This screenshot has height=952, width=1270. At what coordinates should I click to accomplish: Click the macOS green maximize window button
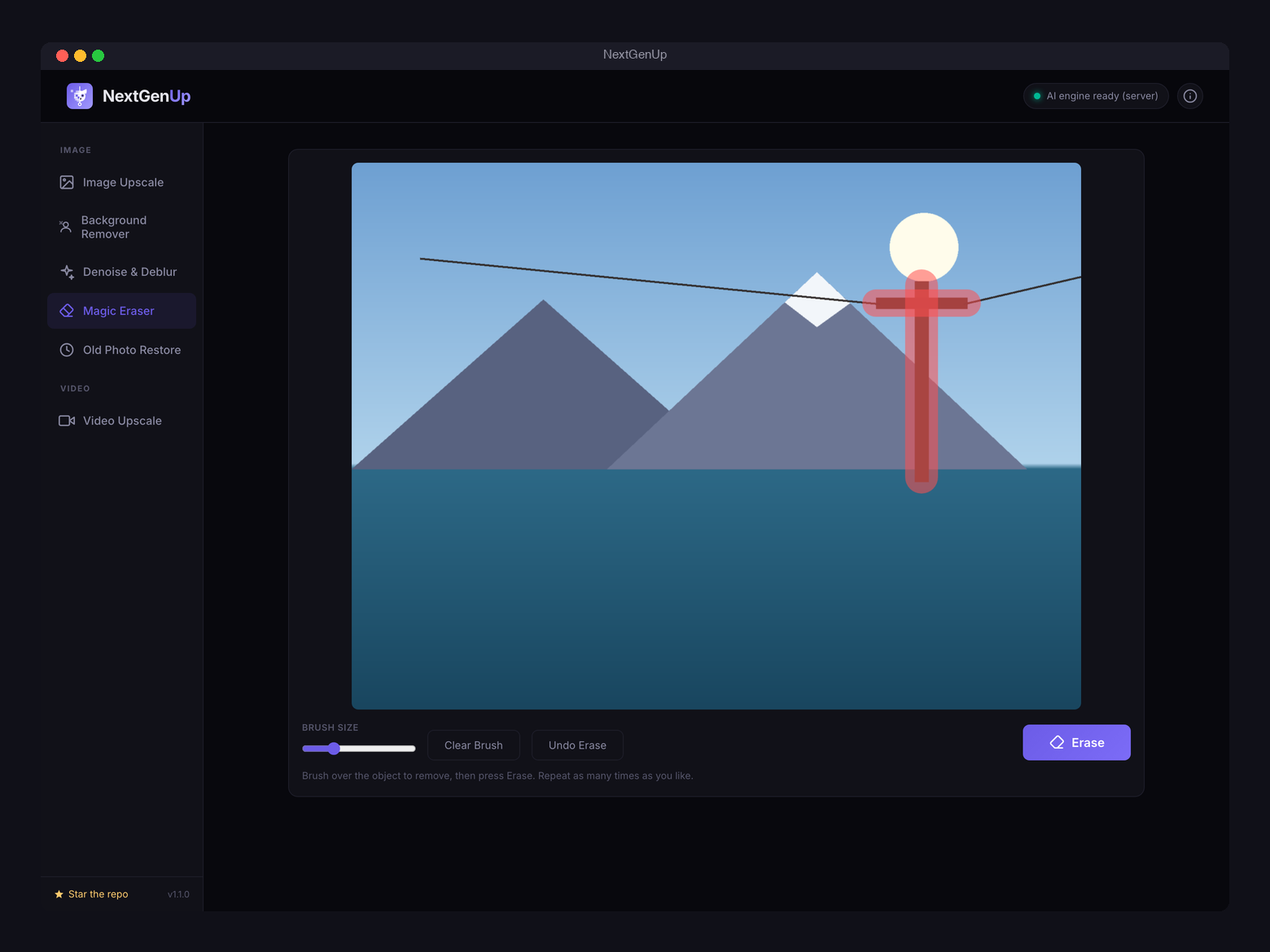click(x=99, y=55)
